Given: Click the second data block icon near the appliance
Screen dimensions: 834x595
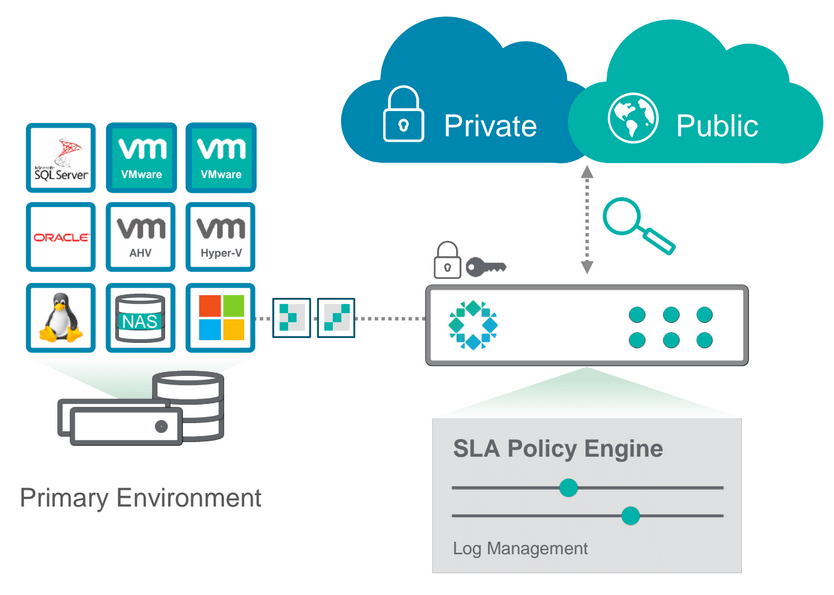Looking at the screenshot, I should point(336,318).
